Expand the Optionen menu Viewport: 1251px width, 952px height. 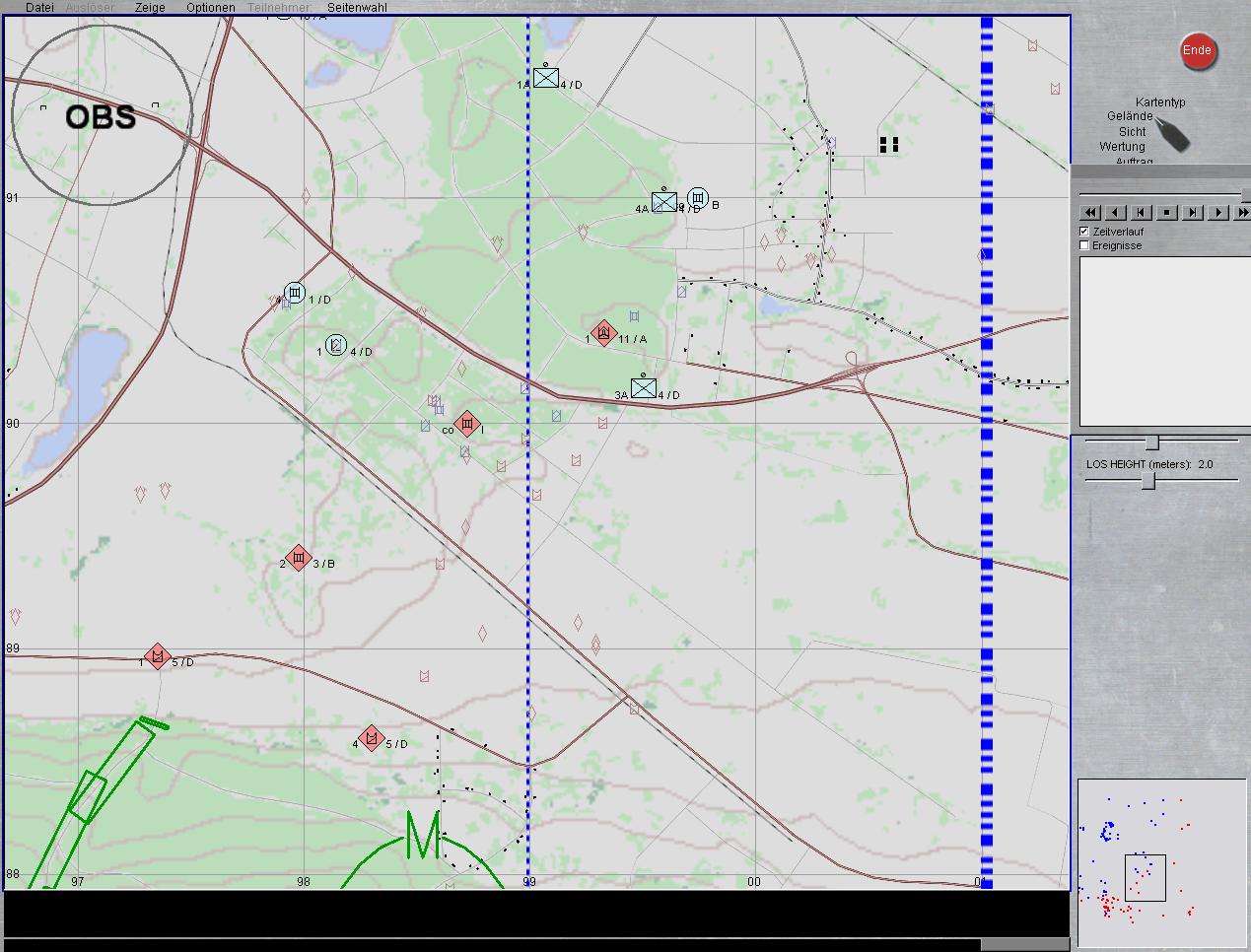click(x=210, y=8)
